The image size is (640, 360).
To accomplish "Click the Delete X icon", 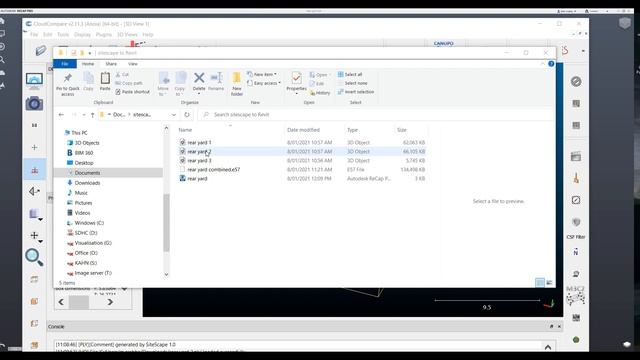I will (x=199, y=78).
